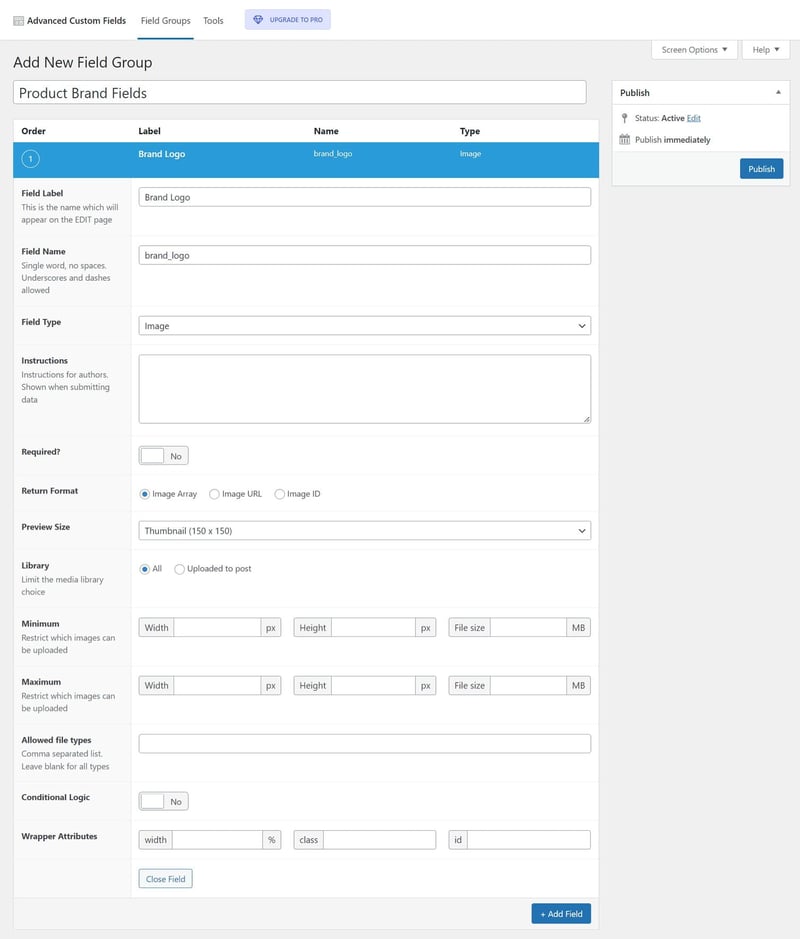The height and width of the screenshot is (939, 800).
Task: Select the Image URL return format
Action: [x=215, y=494]
